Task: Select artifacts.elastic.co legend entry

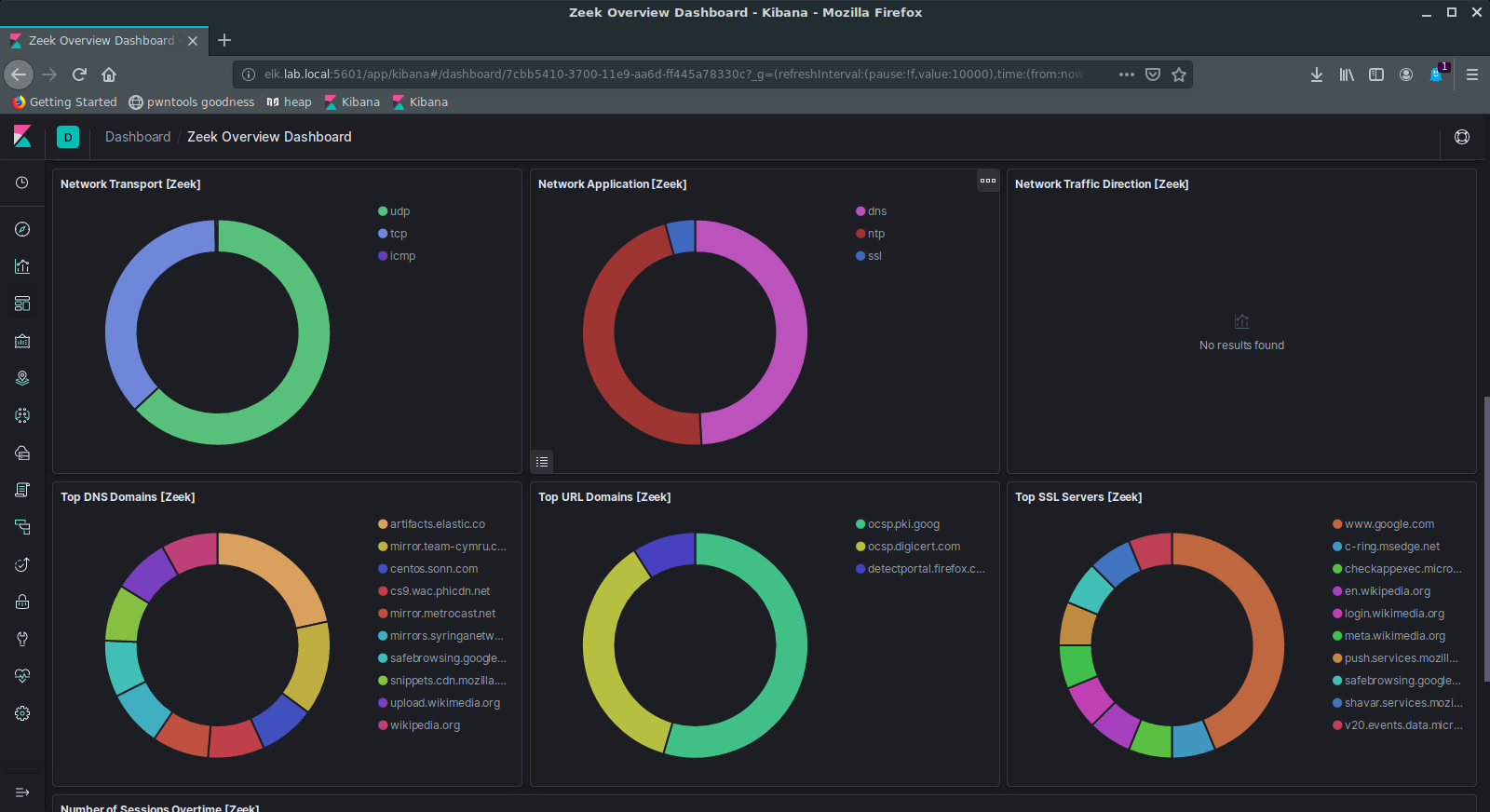Action: click(x=432, y=524)
